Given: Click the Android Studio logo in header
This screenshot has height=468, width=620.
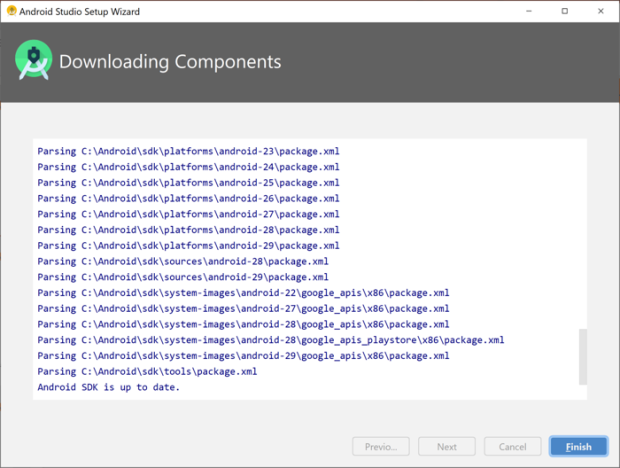Looking at the screenshot, I should point(34,60).
